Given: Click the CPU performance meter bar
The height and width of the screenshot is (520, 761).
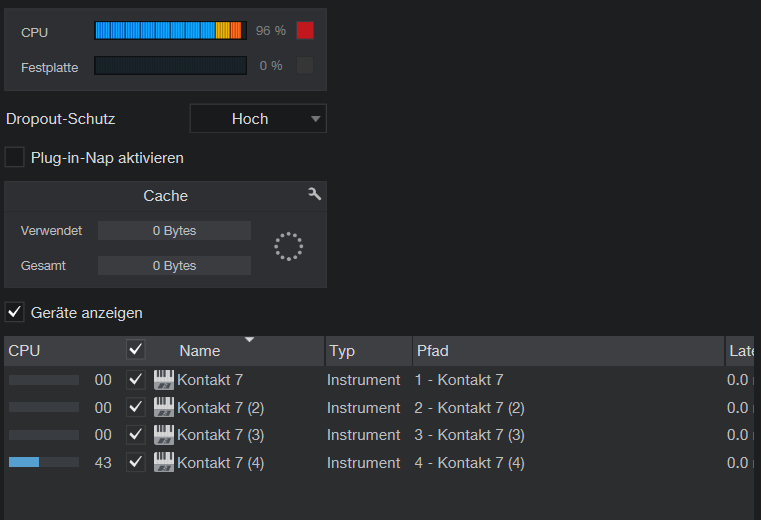Looking at the screenshot, I should click(170, 31).
